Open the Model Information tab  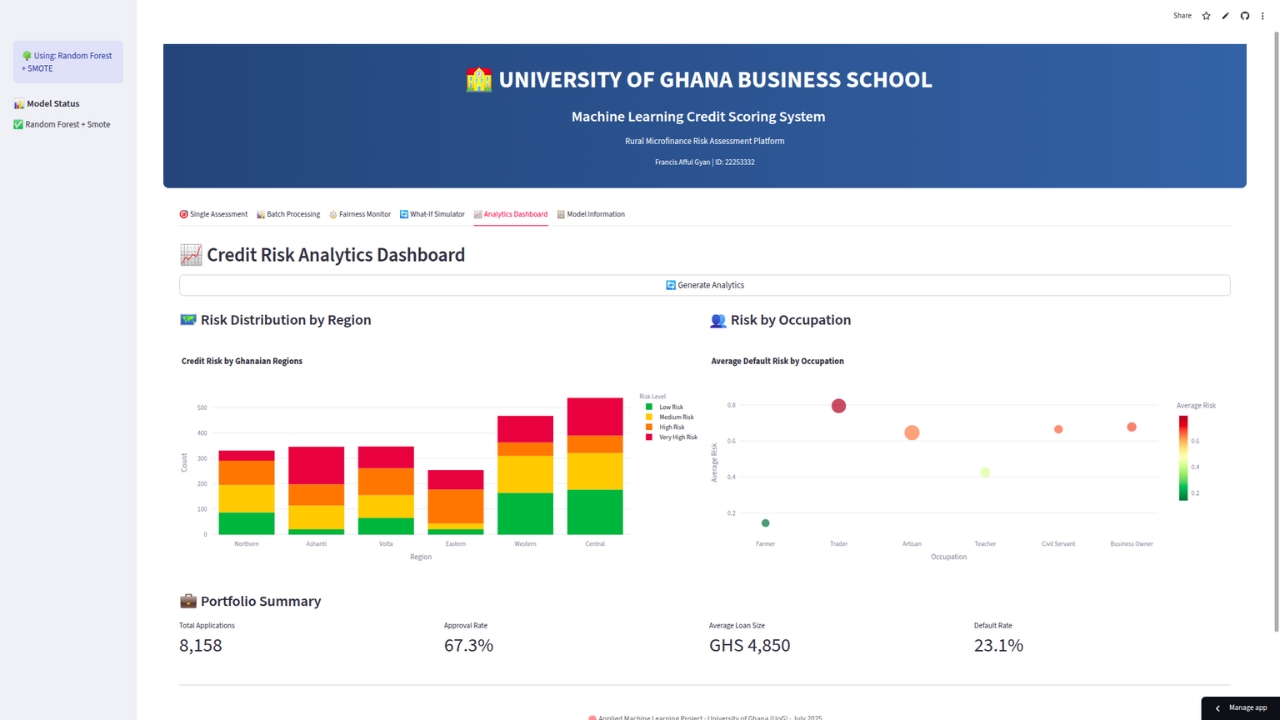coord(590,214)
